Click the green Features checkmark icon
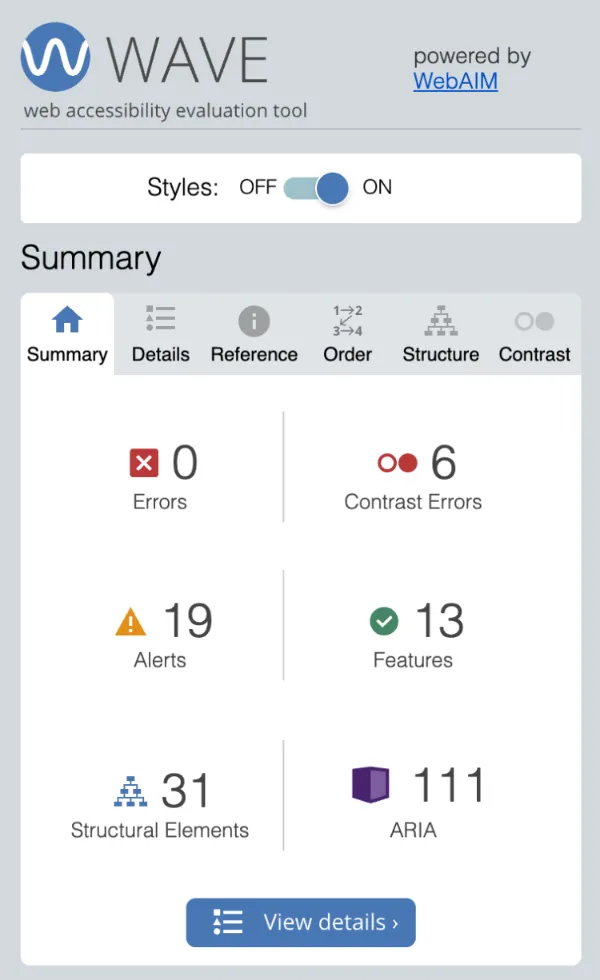The image size is (600, 980). pyautogui.click(x=384, y=621)
